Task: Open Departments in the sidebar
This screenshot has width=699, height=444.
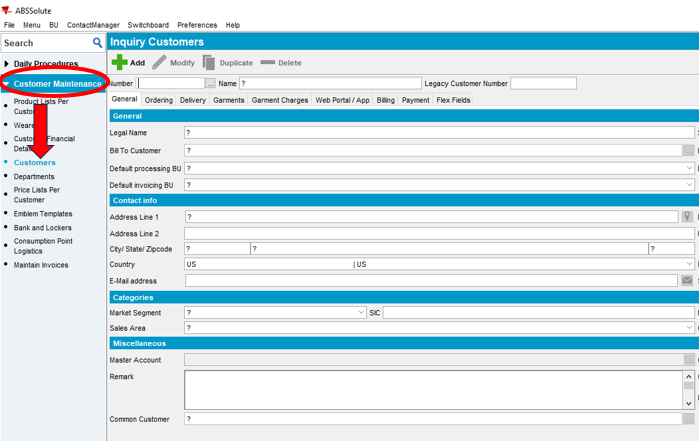Action: coord(34,177)
